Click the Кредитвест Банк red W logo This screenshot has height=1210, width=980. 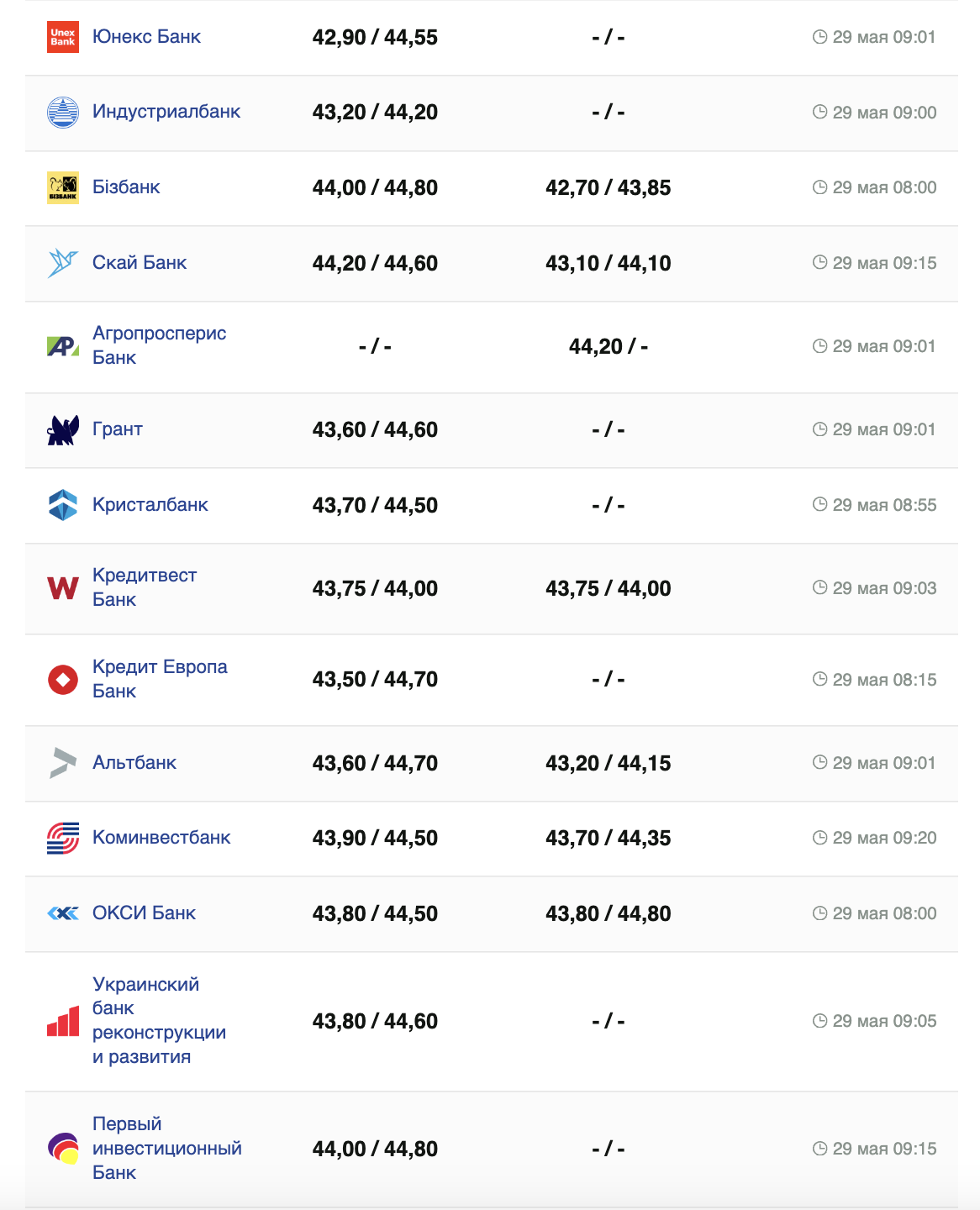[x=63, y=588]
